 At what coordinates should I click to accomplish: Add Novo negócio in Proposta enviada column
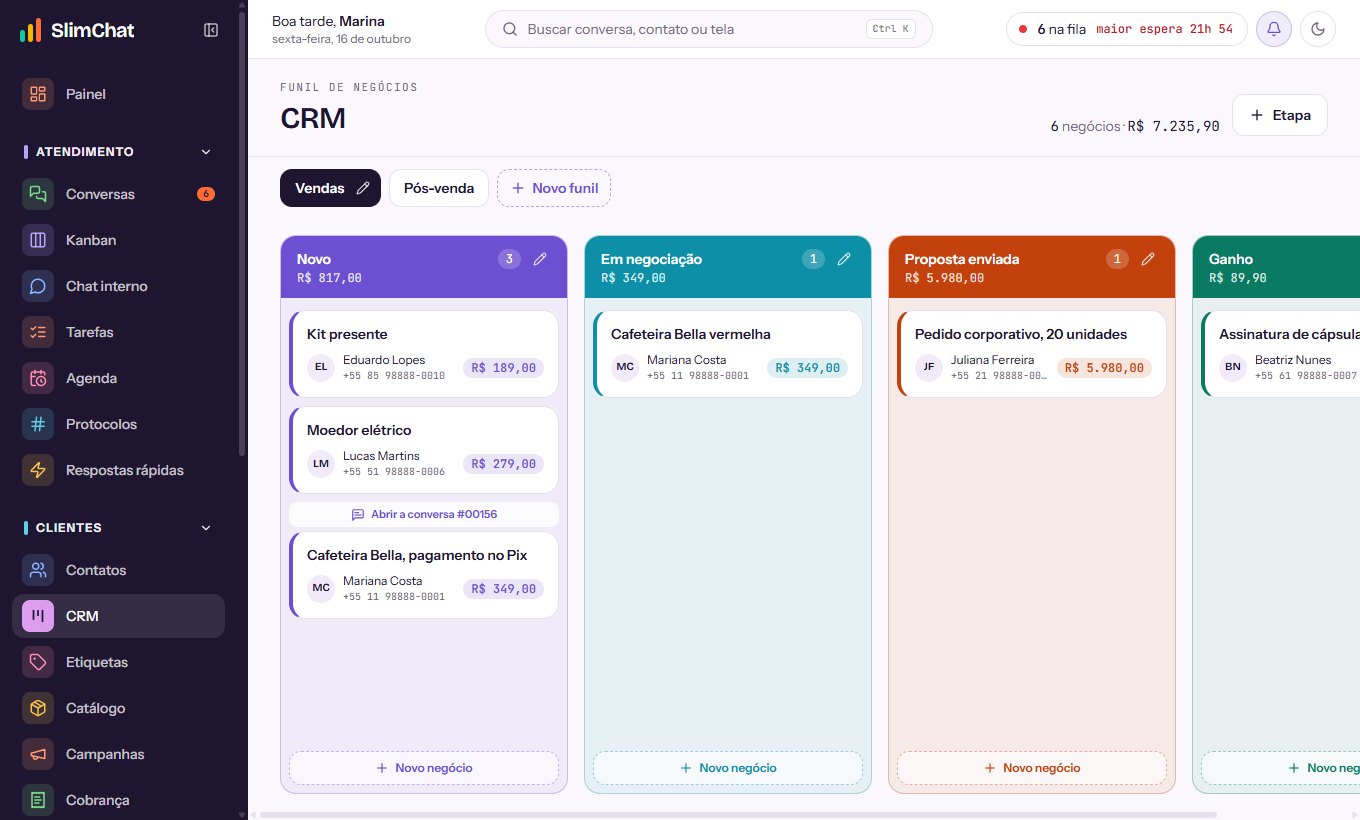tap(1032, 768)
